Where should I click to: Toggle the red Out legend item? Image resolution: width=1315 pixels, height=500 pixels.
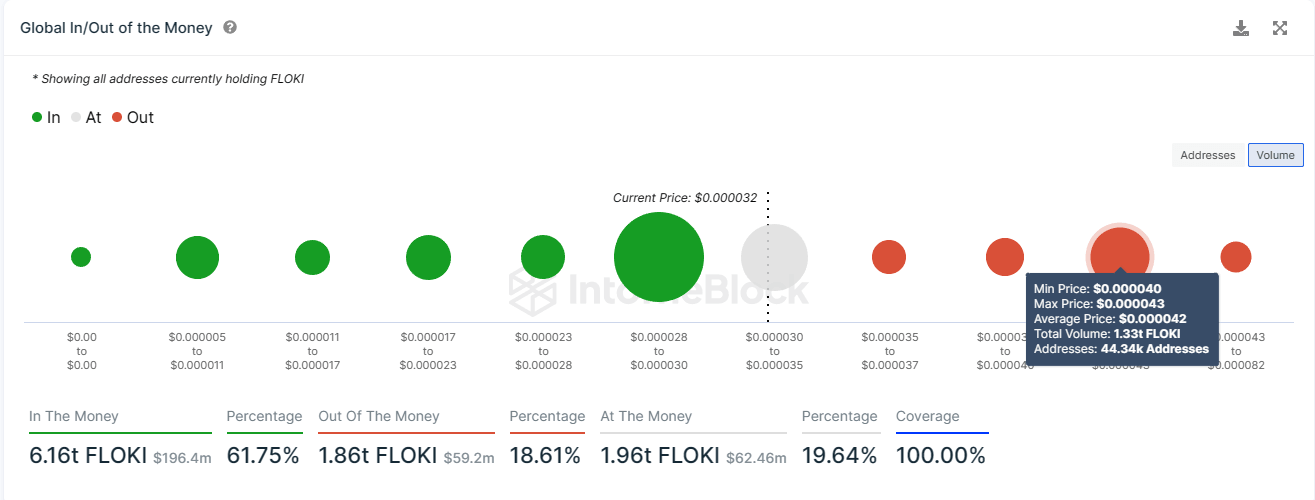pos(132,117)
